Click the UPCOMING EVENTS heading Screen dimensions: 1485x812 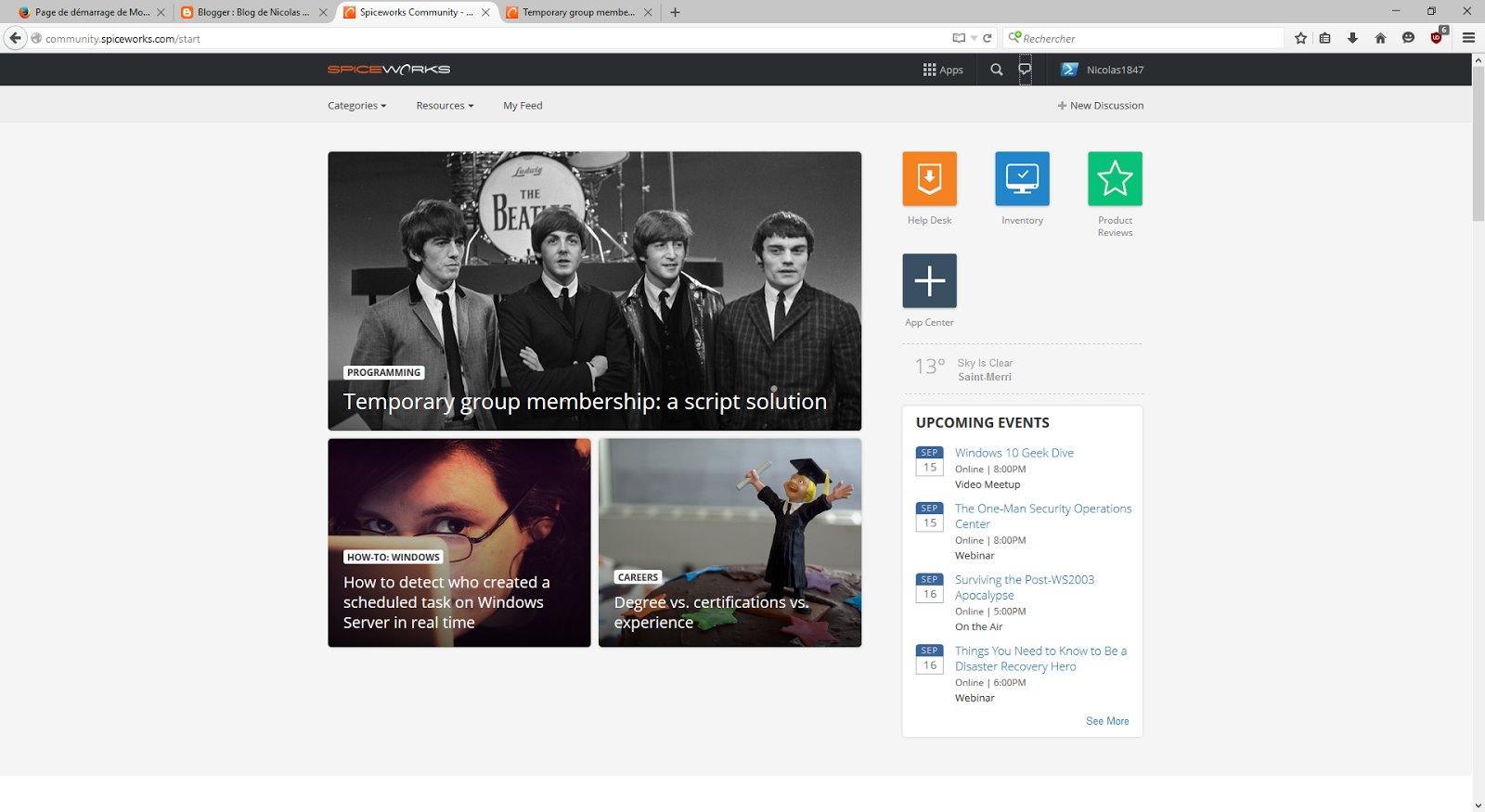tap(983, 422)
